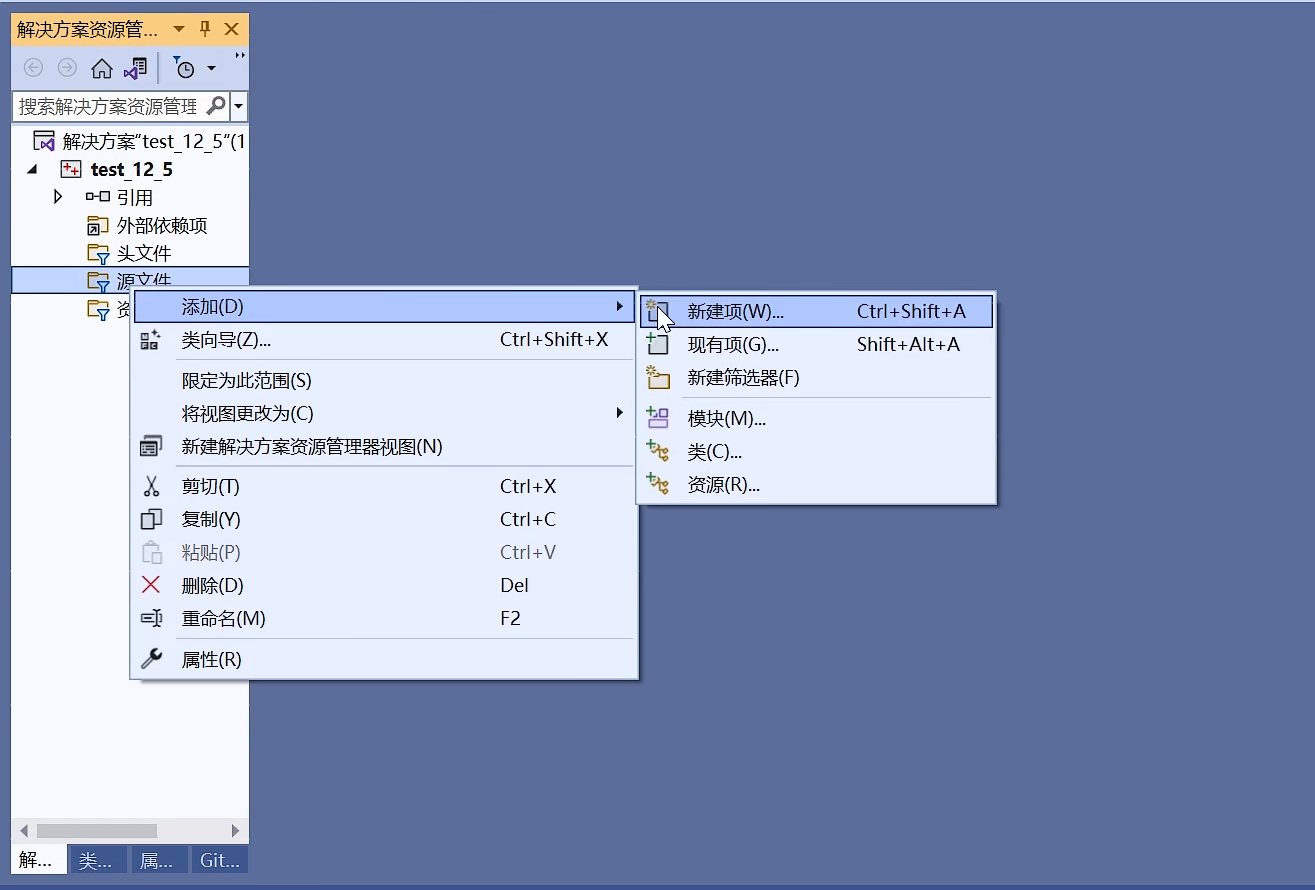
Task: Click the class wizard icon
Action: pos(151,340)
